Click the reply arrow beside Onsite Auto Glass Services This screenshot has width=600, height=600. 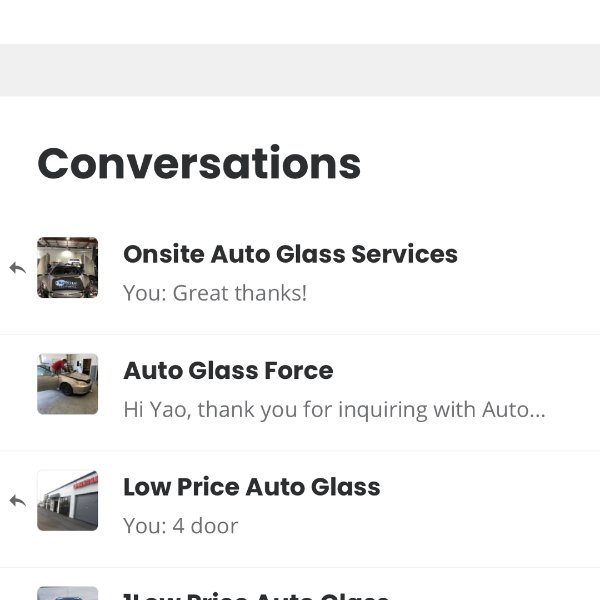point(18,268)
